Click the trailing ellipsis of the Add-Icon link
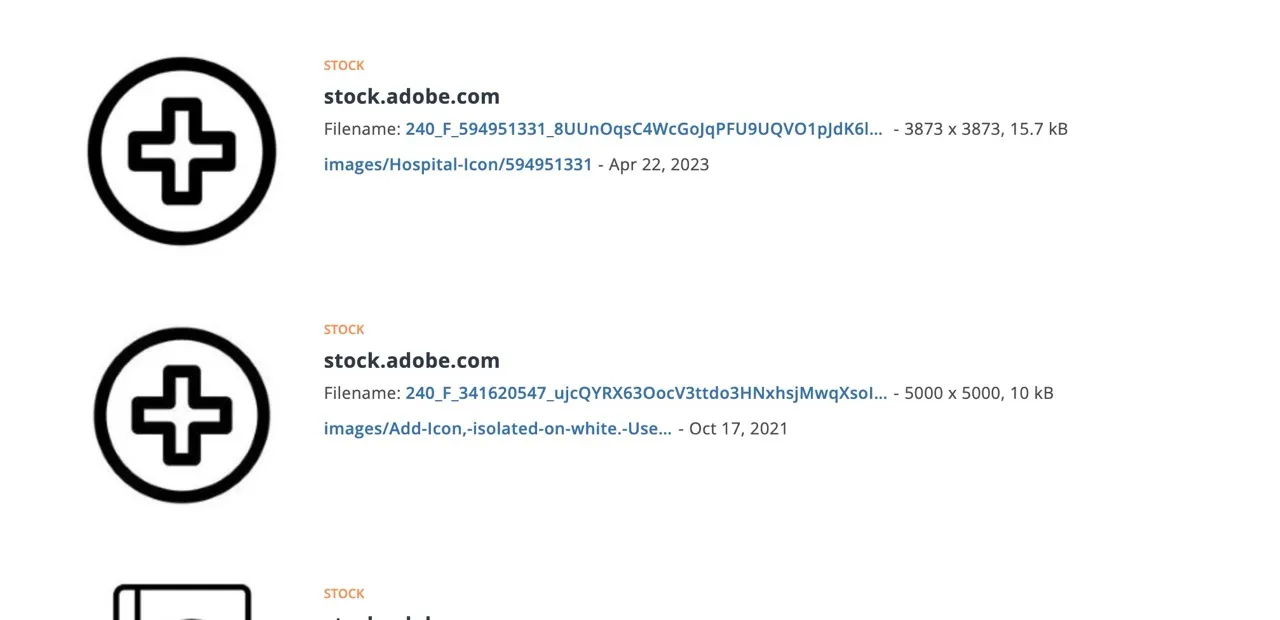The height and width of the screenshot is (620, 1280). click(664, 429)
